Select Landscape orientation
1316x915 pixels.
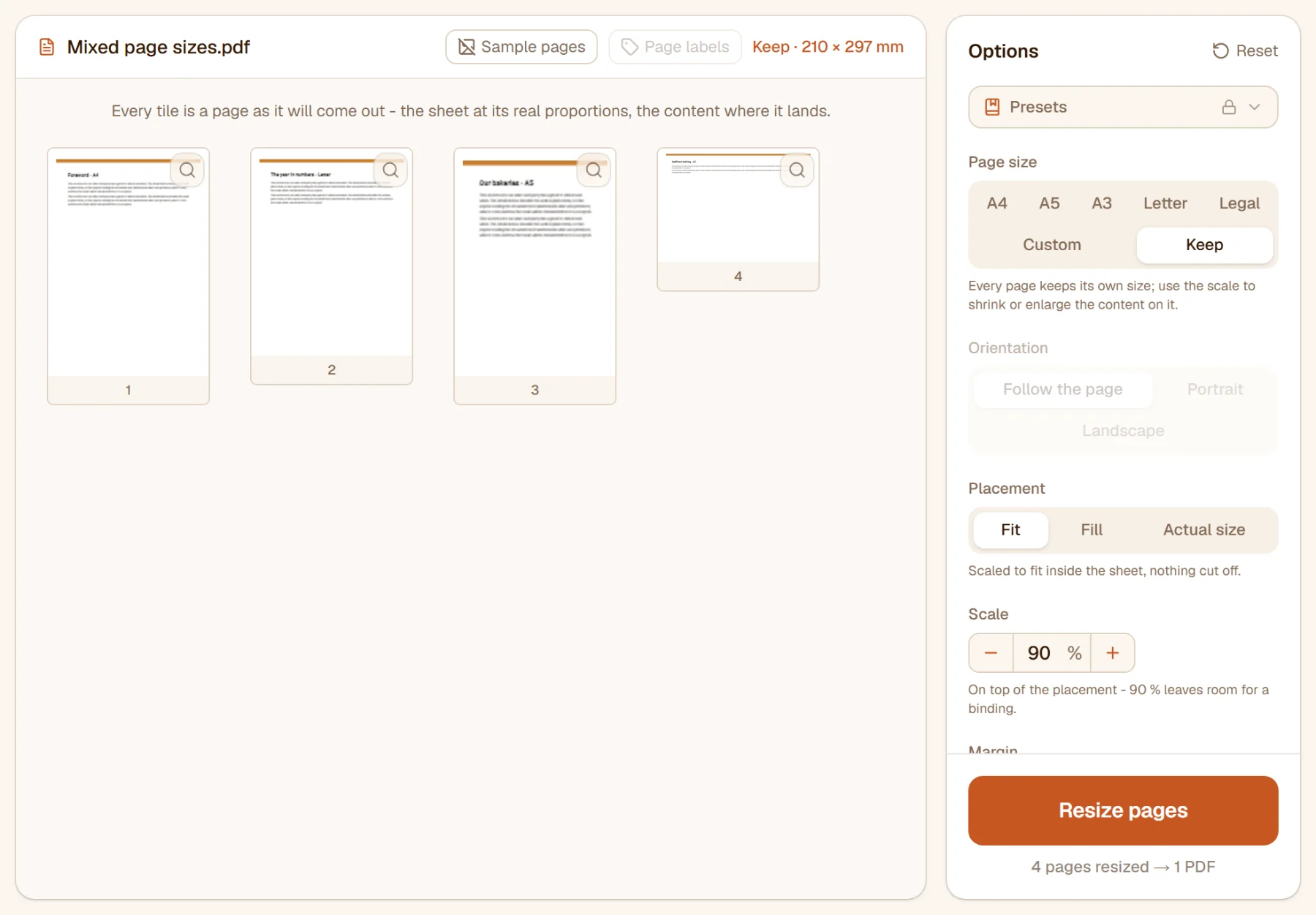click(x=1123, y=431)
